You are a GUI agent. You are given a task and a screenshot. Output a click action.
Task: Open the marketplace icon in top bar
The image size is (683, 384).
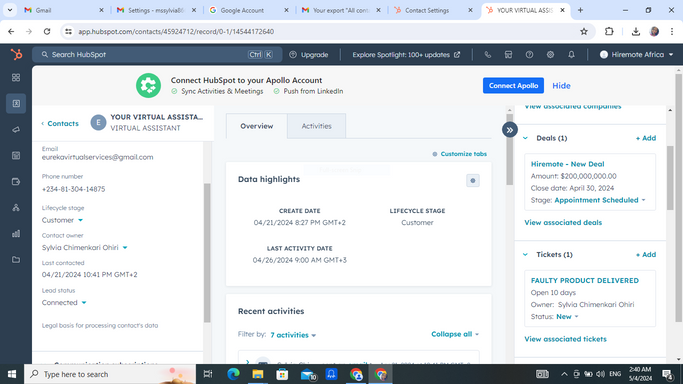click(508, 54)
